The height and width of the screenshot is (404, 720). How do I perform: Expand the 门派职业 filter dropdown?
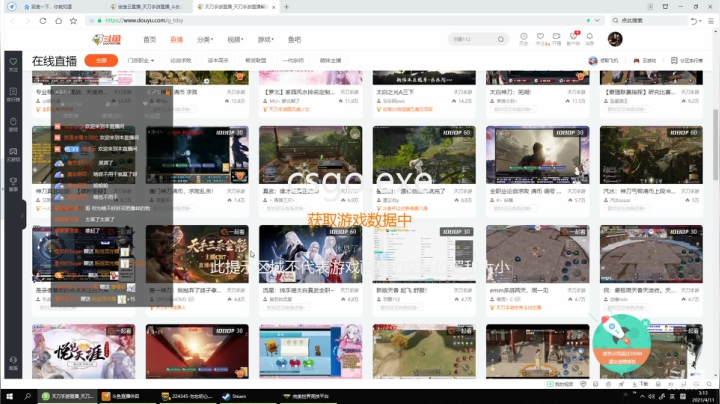coord(141,61)
